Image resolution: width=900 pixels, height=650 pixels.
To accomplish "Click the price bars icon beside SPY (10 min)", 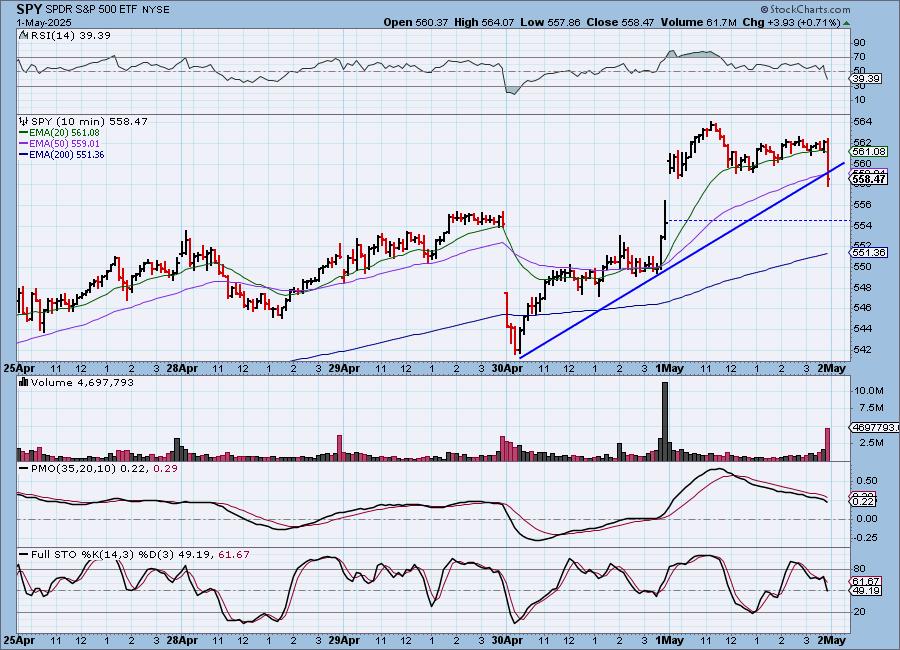I will coord(24,121).
